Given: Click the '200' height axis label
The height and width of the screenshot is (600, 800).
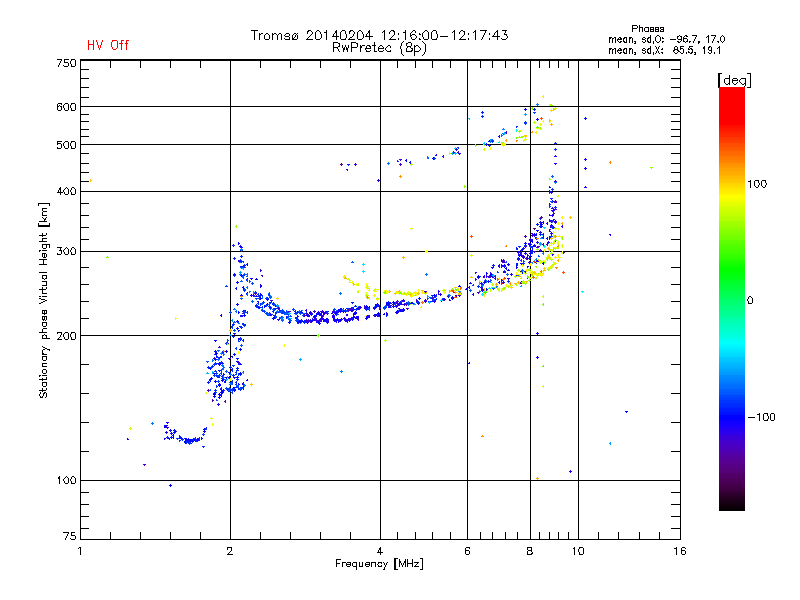Looking at the screenshot, I should pyautogui.click(x=66, y=336).
